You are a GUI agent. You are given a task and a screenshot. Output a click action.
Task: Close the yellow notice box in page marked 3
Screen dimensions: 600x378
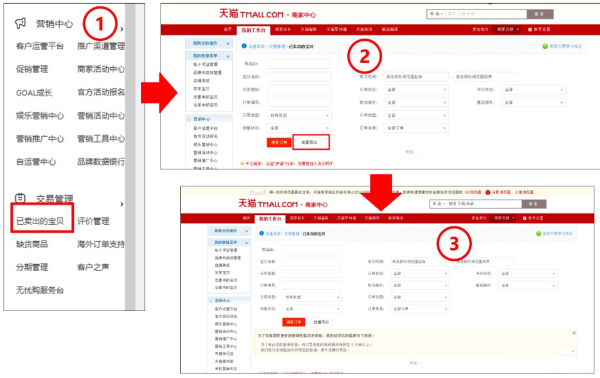[574, 333]
